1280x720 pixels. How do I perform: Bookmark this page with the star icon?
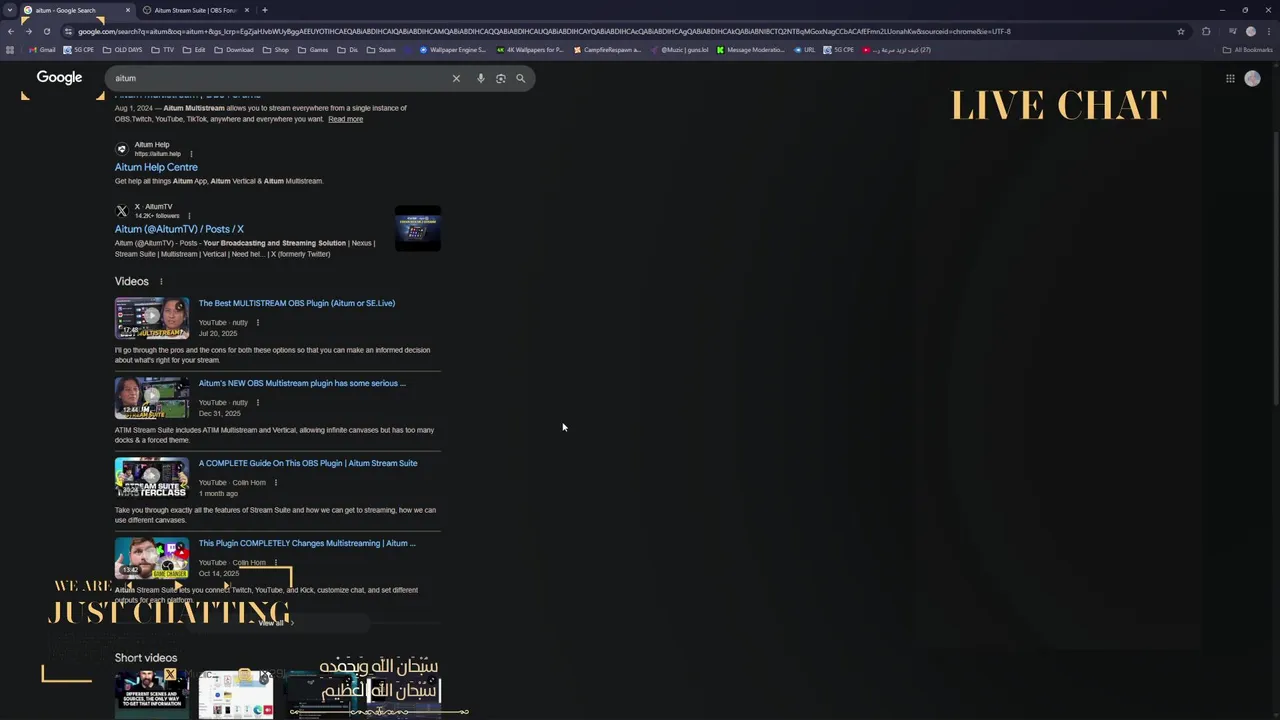(x=1181, y=31)
